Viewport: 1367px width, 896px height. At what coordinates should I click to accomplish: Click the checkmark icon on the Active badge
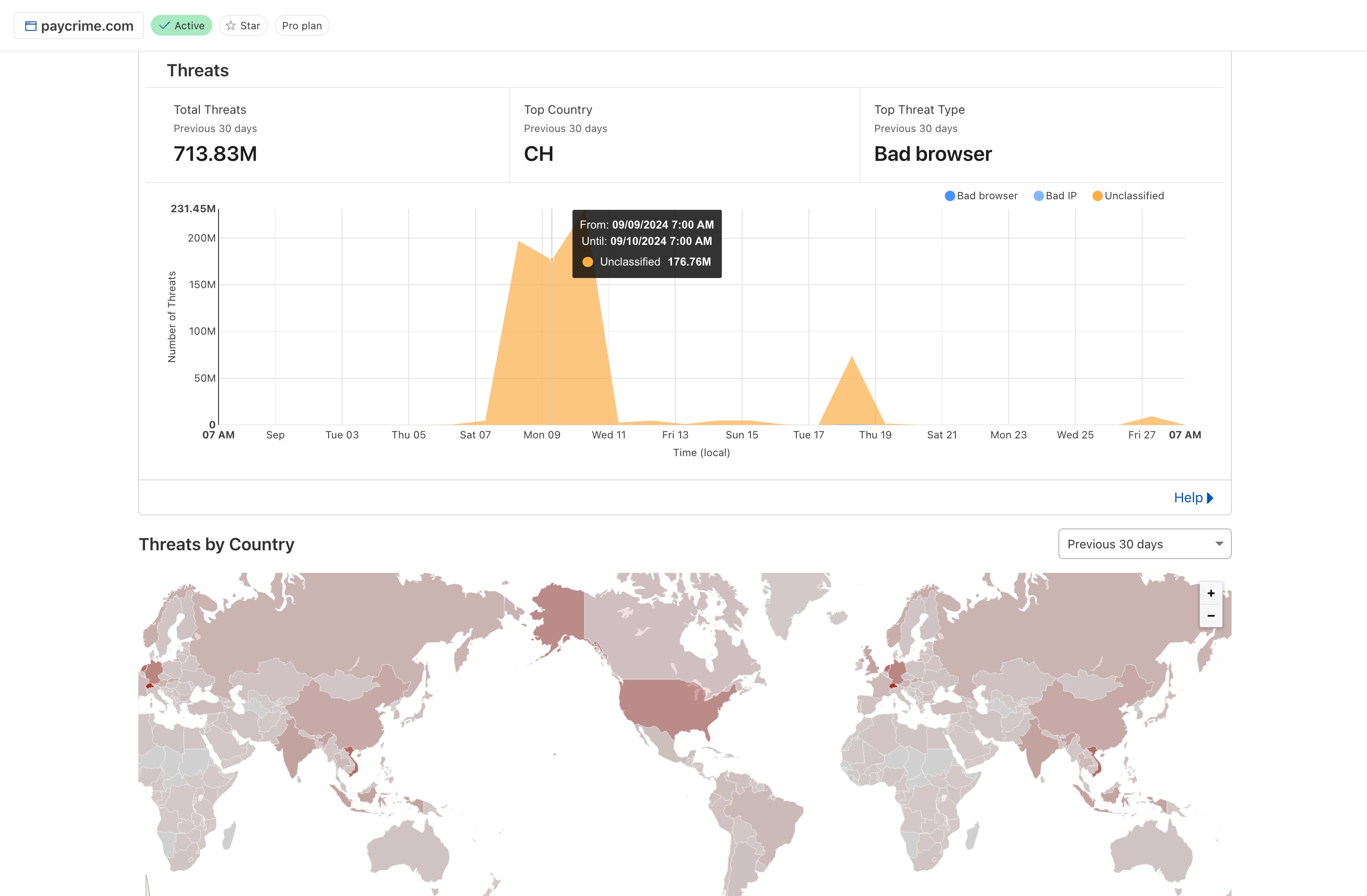coord(164,25)
